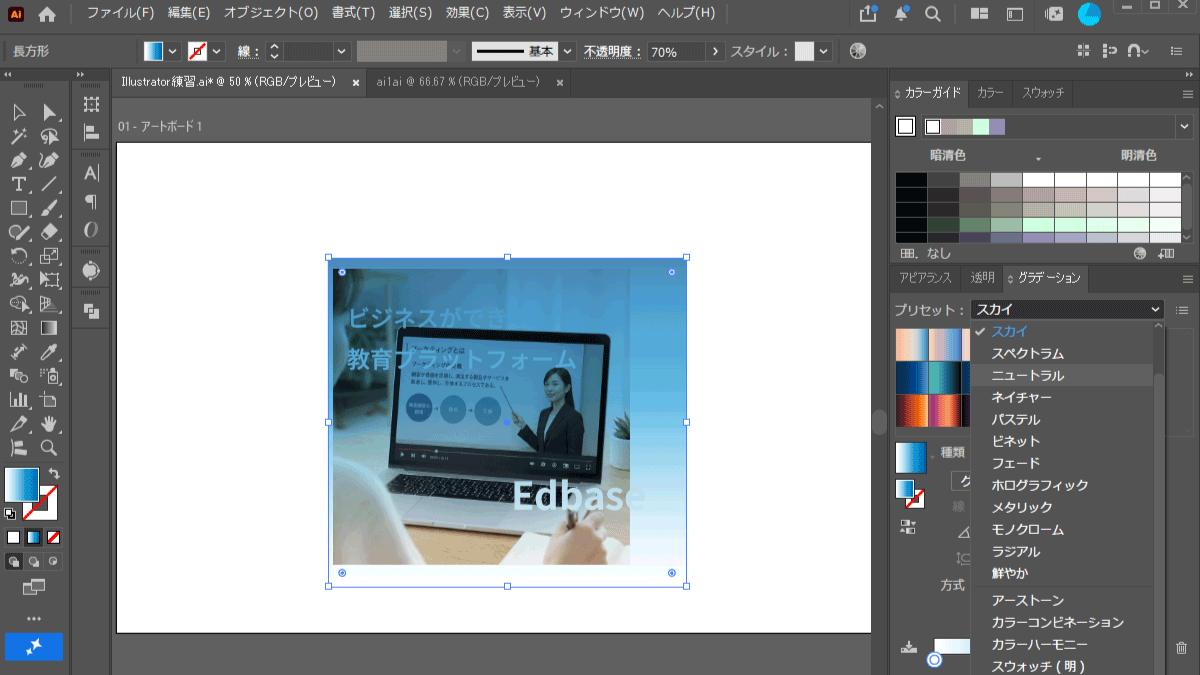Open the Pathfinder panel icon
Screen dimensions: 1200x675
tap(91, 311)
